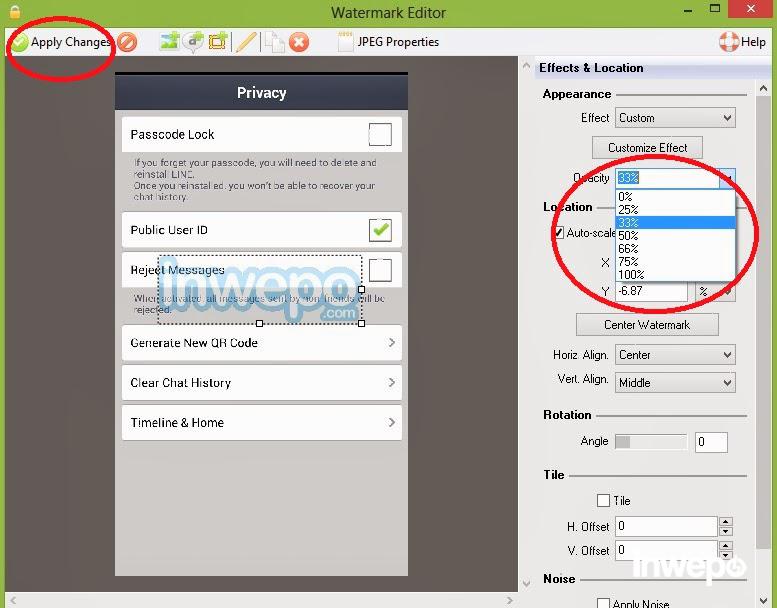Click the add text watermark icon

pyautogui.click(x=193, y=42)
